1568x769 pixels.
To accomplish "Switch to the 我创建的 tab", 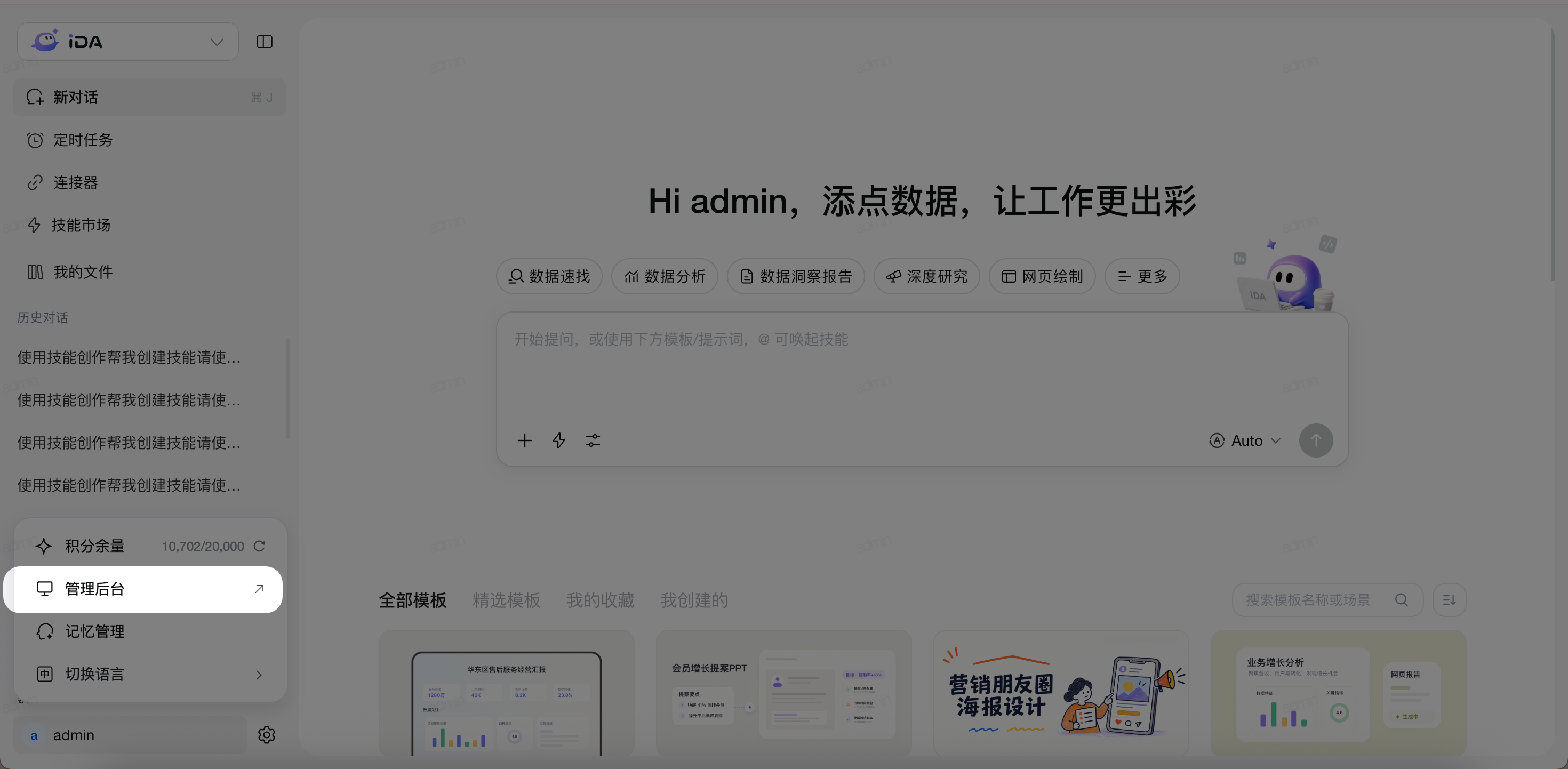I will click(694, 600).
